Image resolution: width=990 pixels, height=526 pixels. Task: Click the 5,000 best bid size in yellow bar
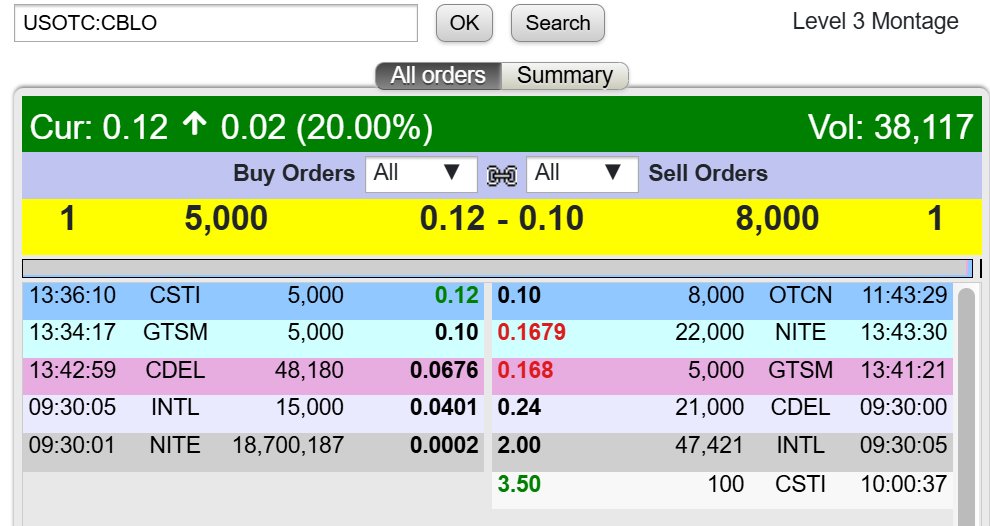(x=226, y=218)
